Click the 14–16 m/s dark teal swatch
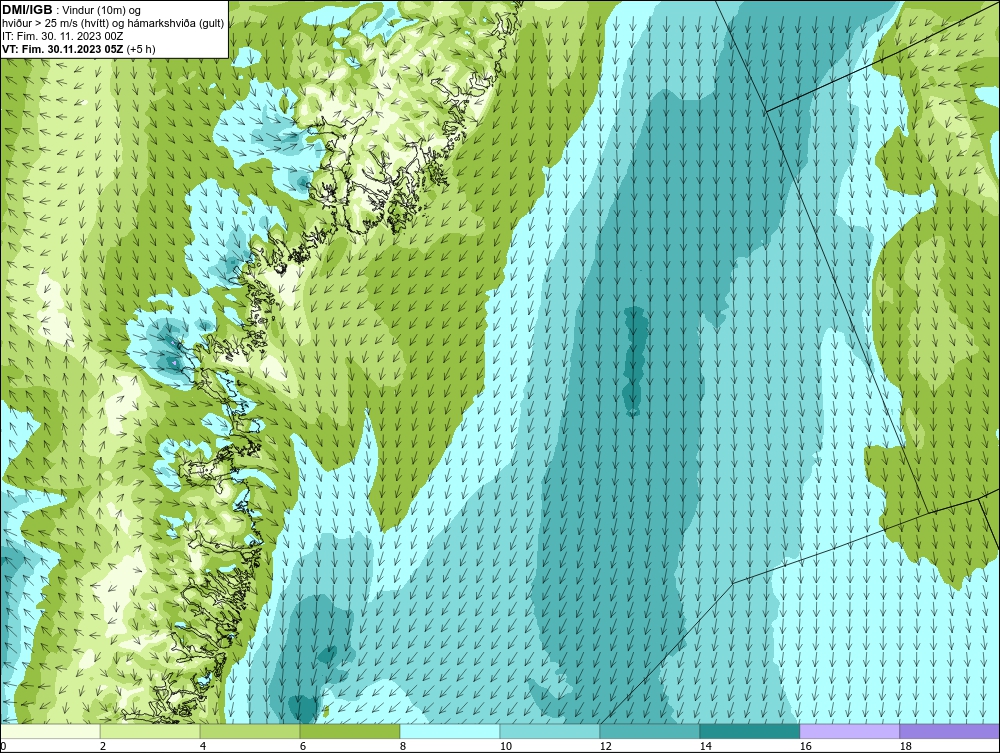This screenshot has width=1000, height=753. 749,731
